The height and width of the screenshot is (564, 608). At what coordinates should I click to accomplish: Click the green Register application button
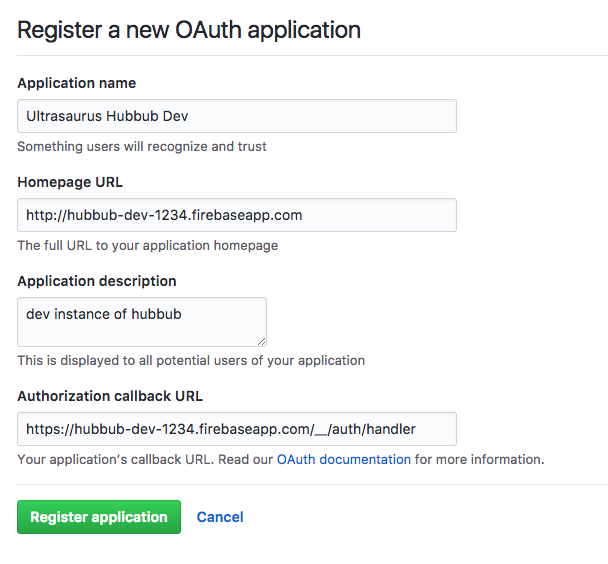(x=99, y=517)
